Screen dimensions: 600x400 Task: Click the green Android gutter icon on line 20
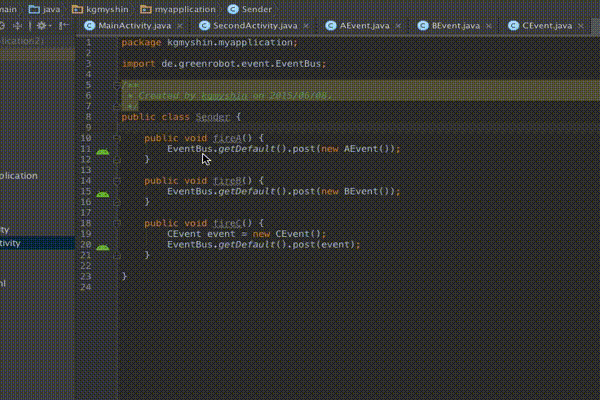(103, 245)
